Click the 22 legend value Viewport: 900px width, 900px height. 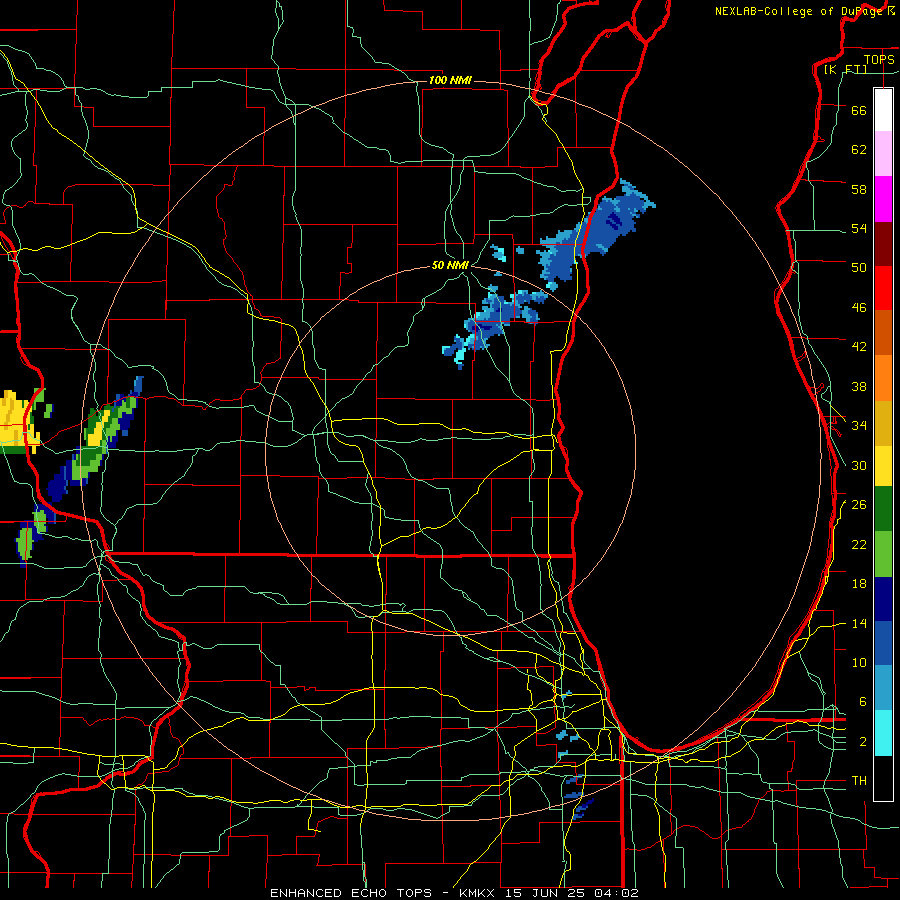tap(859, 544)
